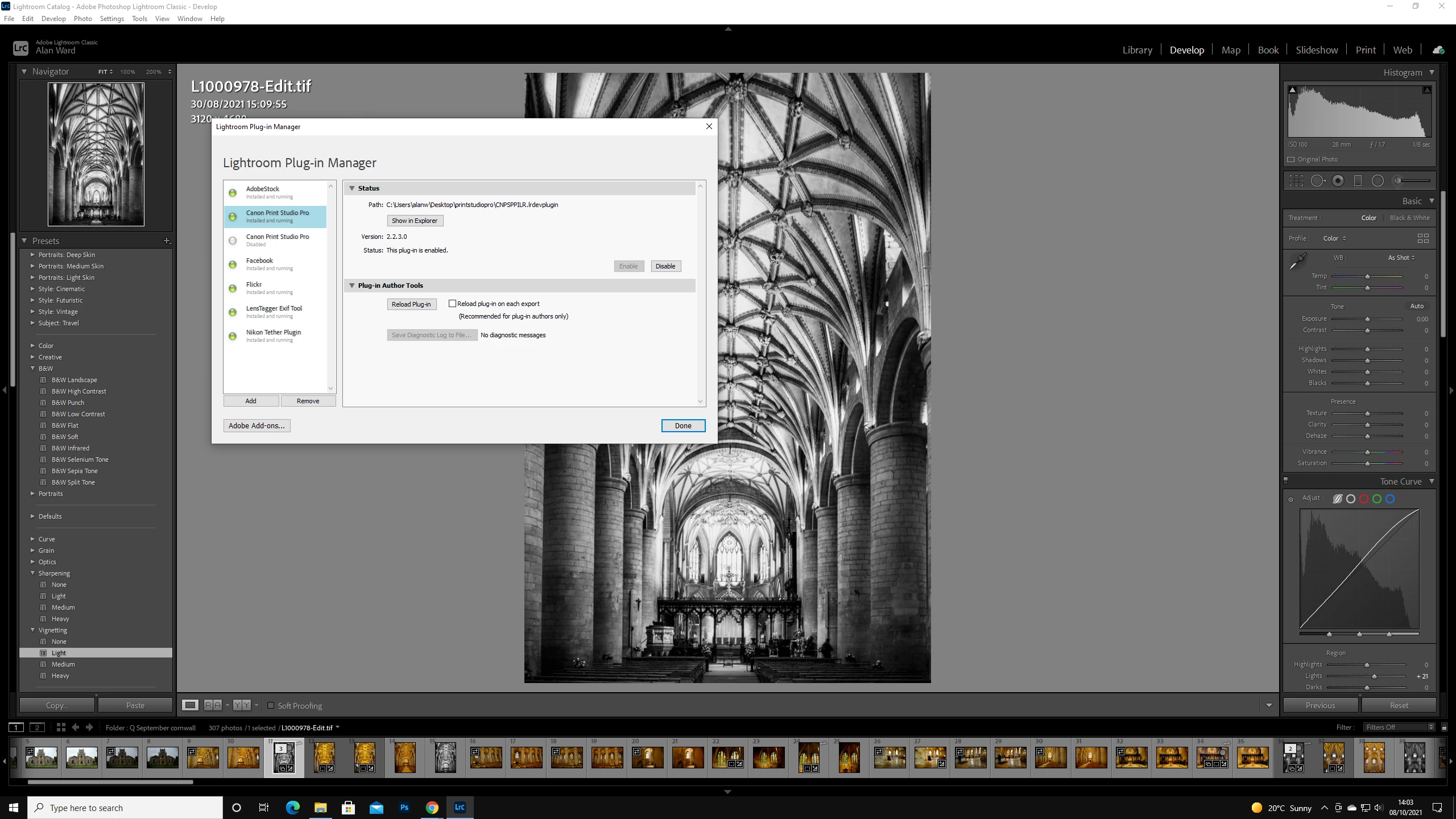Activate the Red Eye Correction tool

pyautogui.click(x=1338, y=181)
